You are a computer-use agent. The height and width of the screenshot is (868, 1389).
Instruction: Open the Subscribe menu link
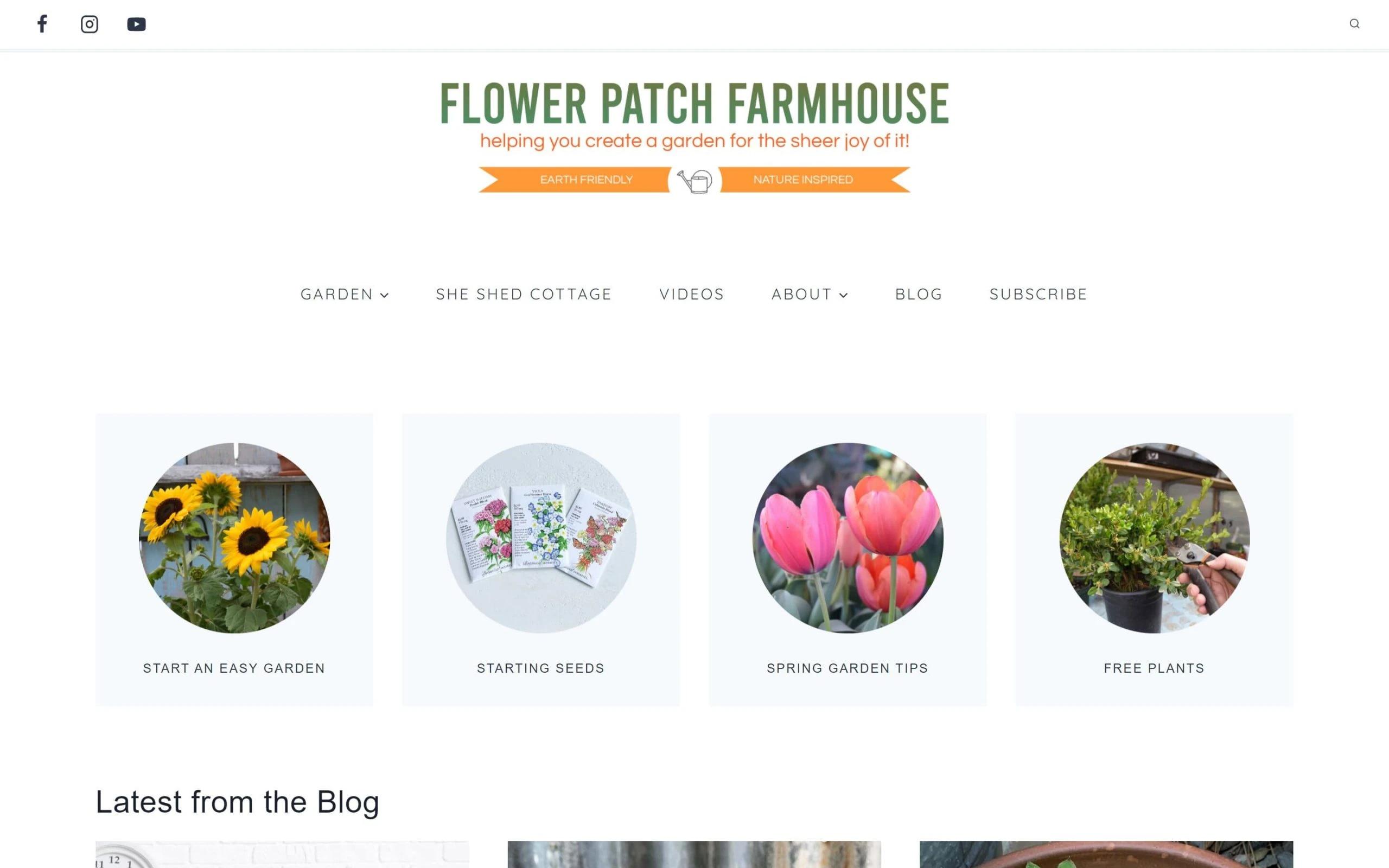(x=1038, y=294)
